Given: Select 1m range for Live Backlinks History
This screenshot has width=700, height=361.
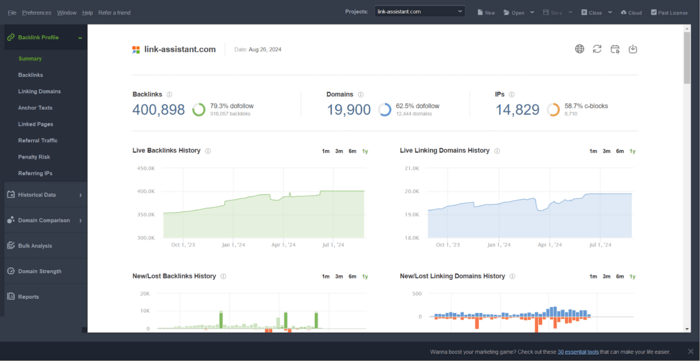Looking at the screenshot, I should click(x=325, y=151).
